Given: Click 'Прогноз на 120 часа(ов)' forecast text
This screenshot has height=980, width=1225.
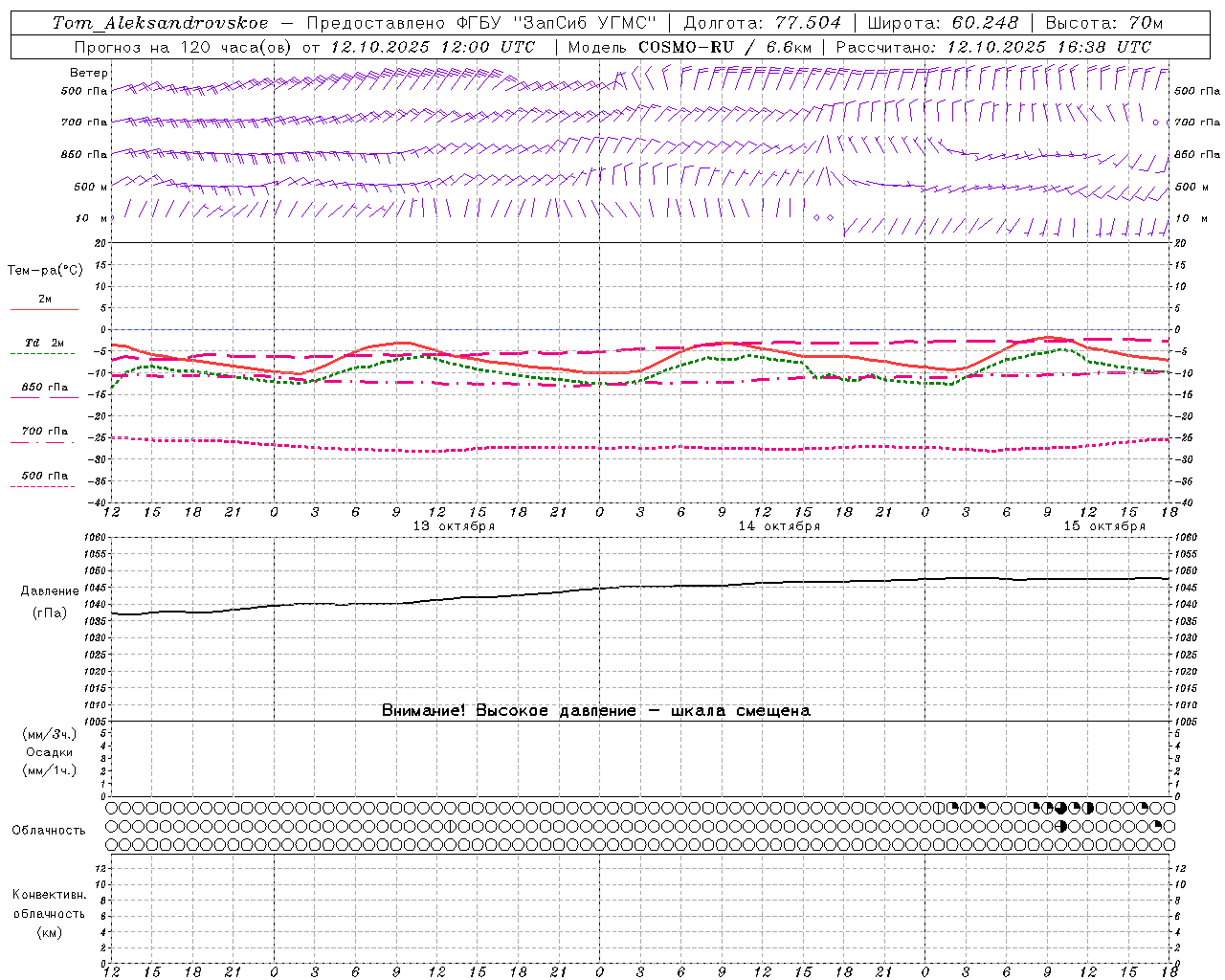Looking at the screenshot, I should (184, 47).
